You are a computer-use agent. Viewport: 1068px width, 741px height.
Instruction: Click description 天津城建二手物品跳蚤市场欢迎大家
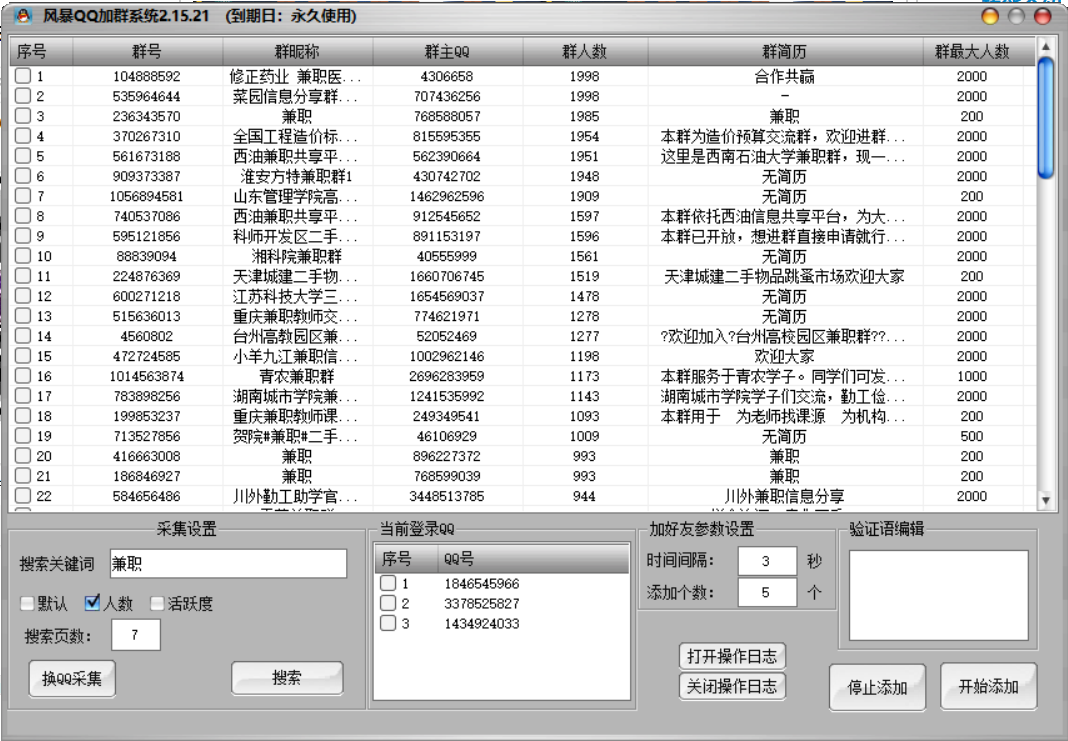(785, 277)
